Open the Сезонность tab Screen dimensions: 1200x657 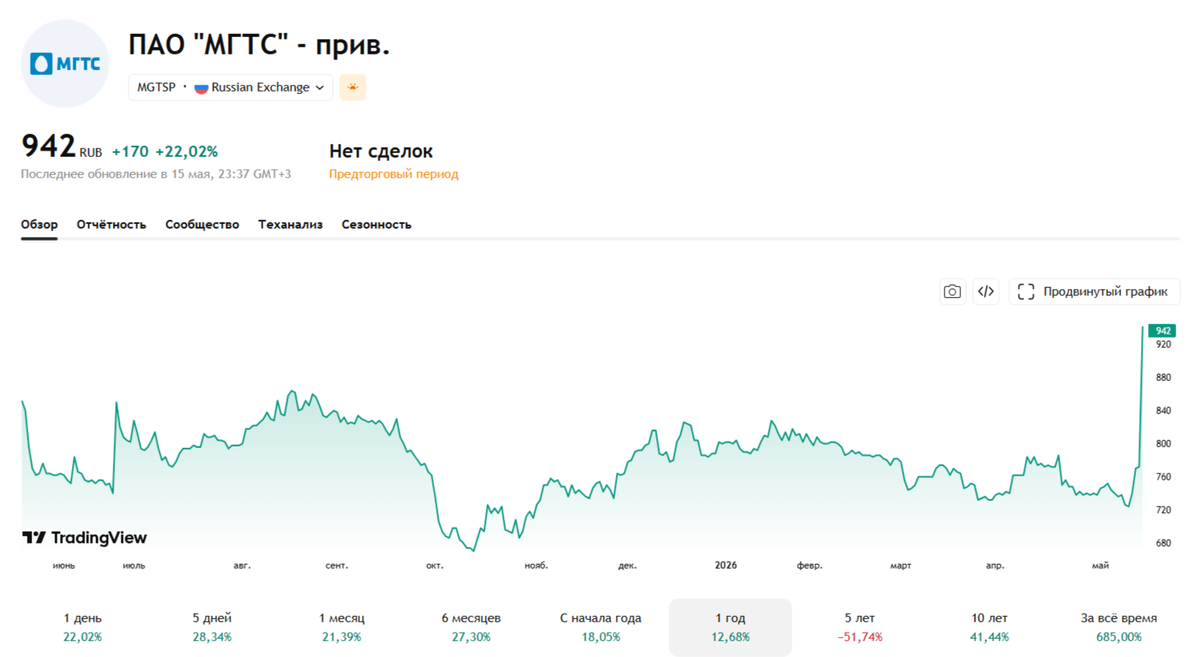376,225
